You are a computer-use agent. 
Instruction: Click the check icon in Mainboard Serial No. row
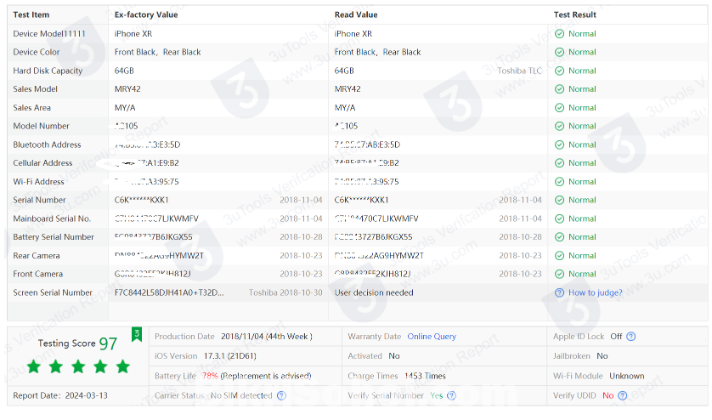coord(559,219)
